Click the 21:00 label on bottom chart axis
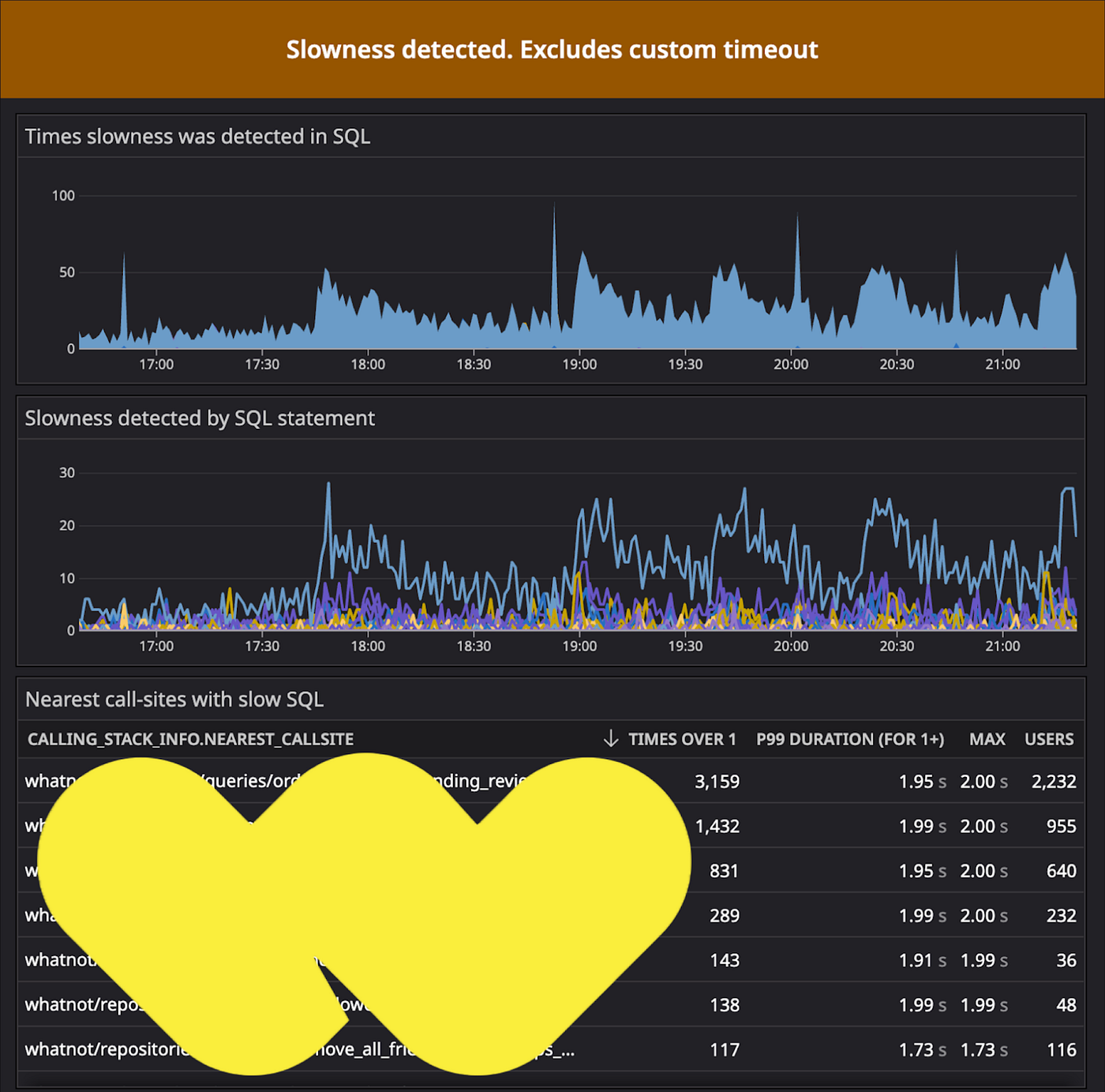Viewport: 1105px width, 1092px height. point(1003,645)
